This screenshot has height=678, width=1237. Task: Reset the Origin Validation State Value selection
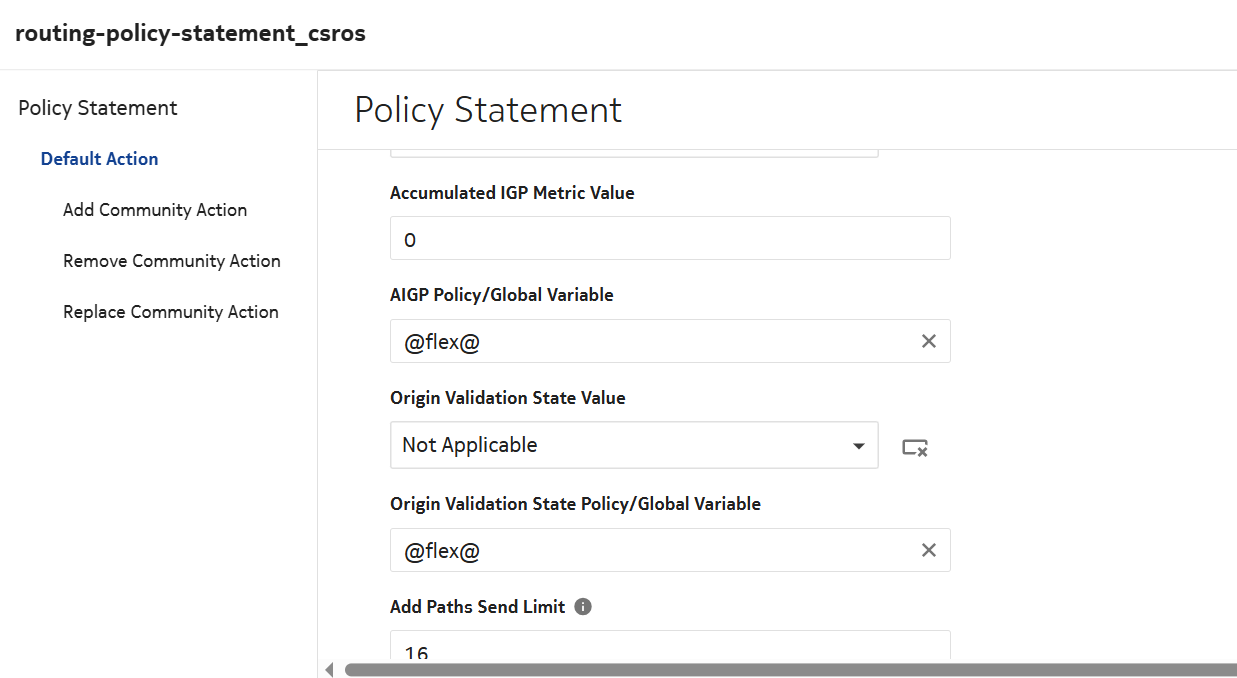[x=914, y=448]
